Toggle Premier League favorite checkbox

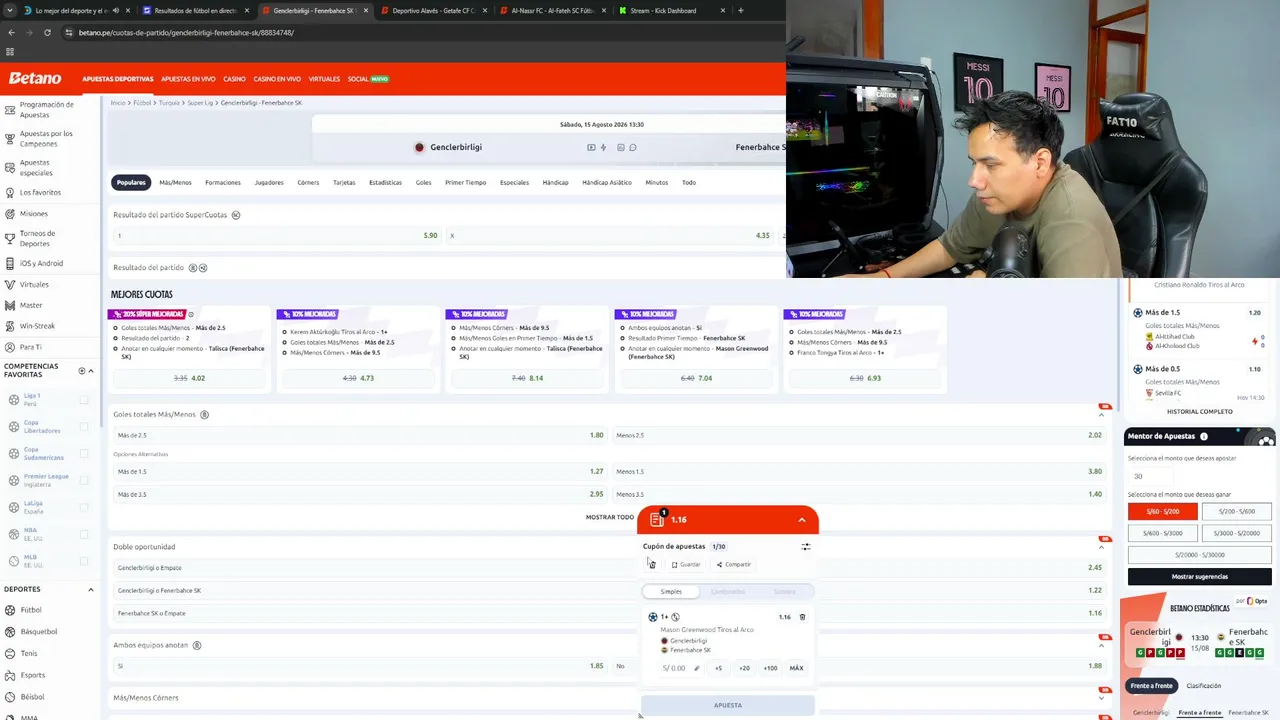pyautogui.click(x=84, y=480)
